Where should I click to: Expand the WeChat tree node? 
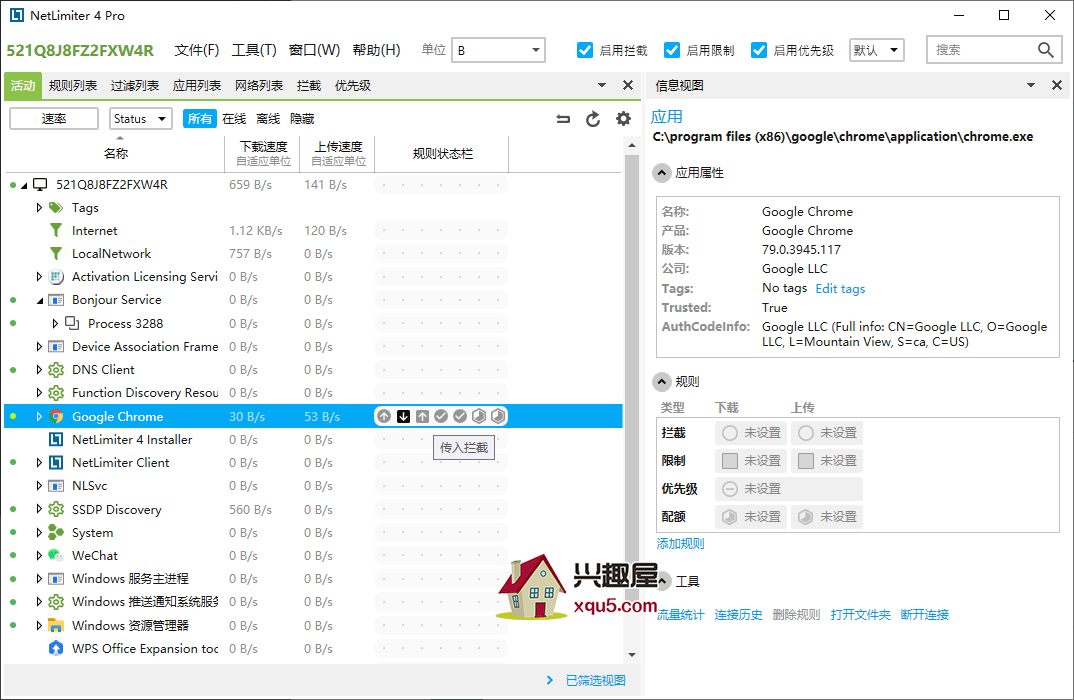(x=39, y=555)
